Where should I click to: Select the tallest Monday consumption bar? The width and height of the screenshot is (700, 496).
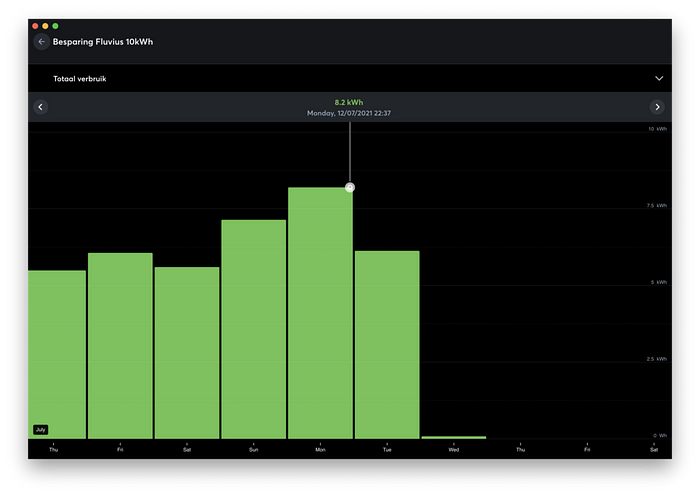(x=320, y=312)
